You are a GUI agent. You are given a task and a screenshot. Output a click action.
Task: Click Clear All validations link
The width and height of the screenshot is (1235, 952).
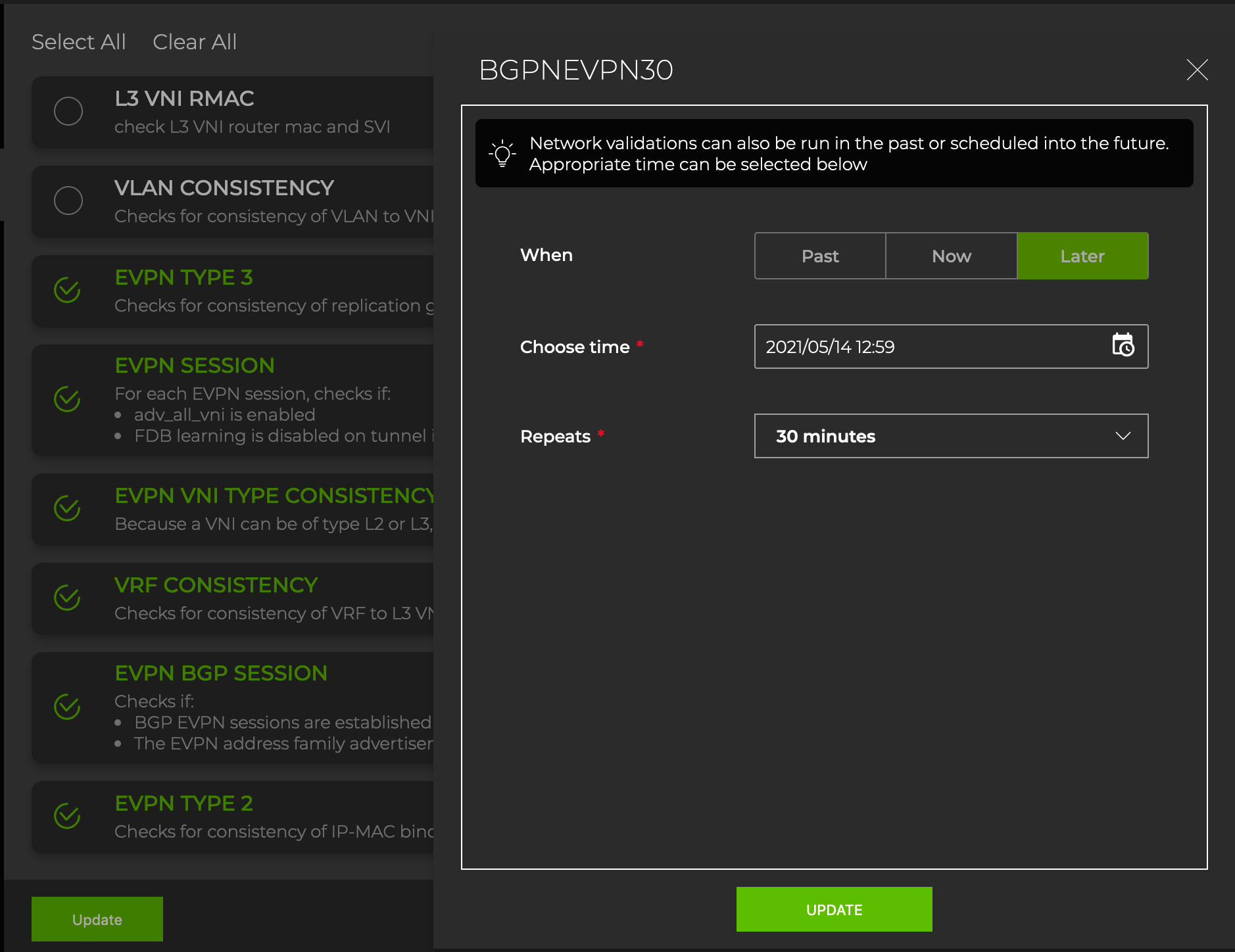[195, 42]
